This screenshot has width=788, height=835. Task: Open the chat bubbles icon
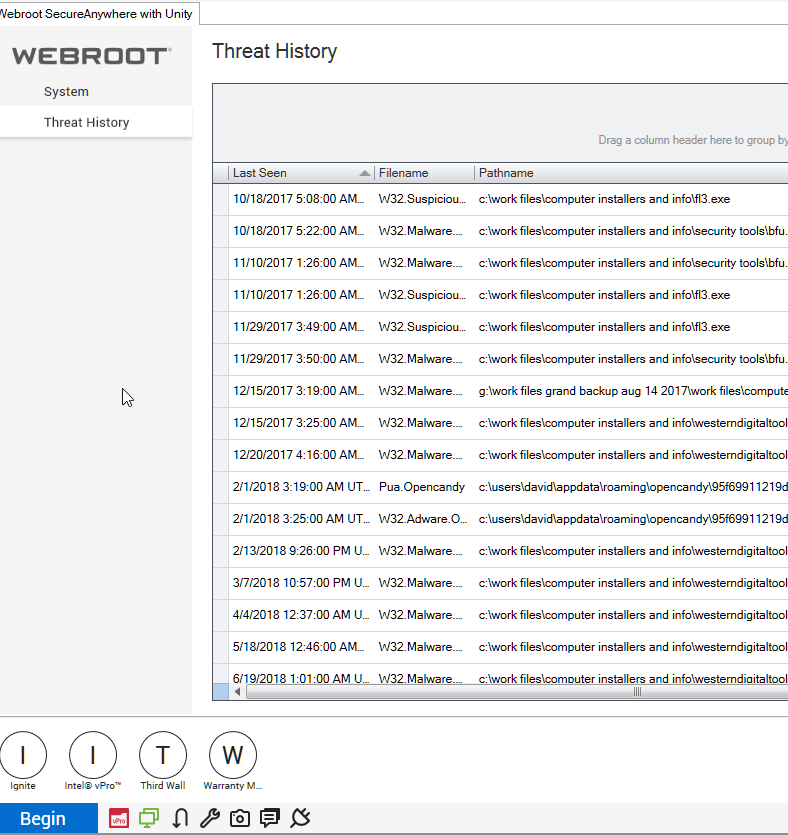click(x=270, y=818)
